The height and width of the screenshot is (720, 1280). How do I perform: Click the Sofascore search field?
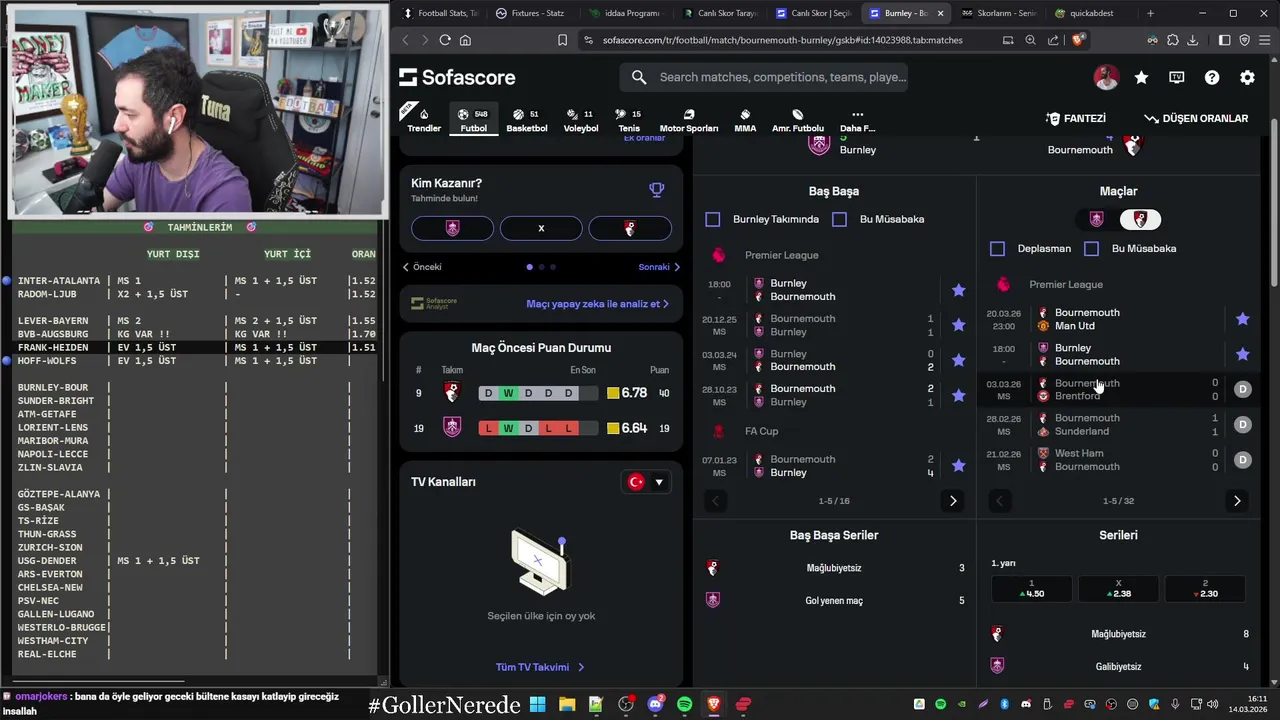tap(765, 77)
